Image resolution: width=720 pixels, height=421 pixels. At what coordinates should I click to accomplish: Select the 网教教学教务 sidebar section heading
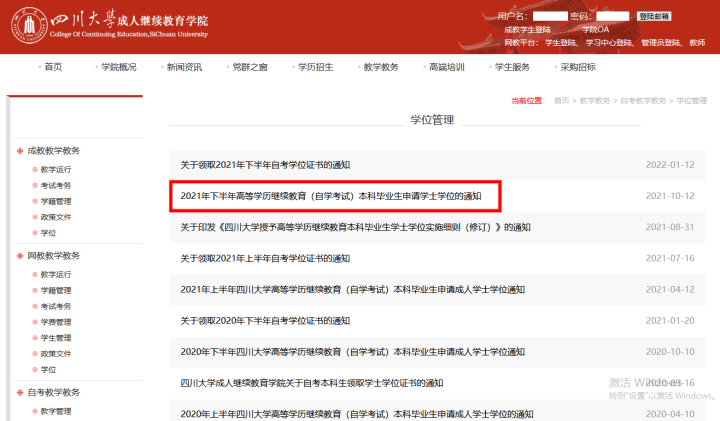pos(54,256)
